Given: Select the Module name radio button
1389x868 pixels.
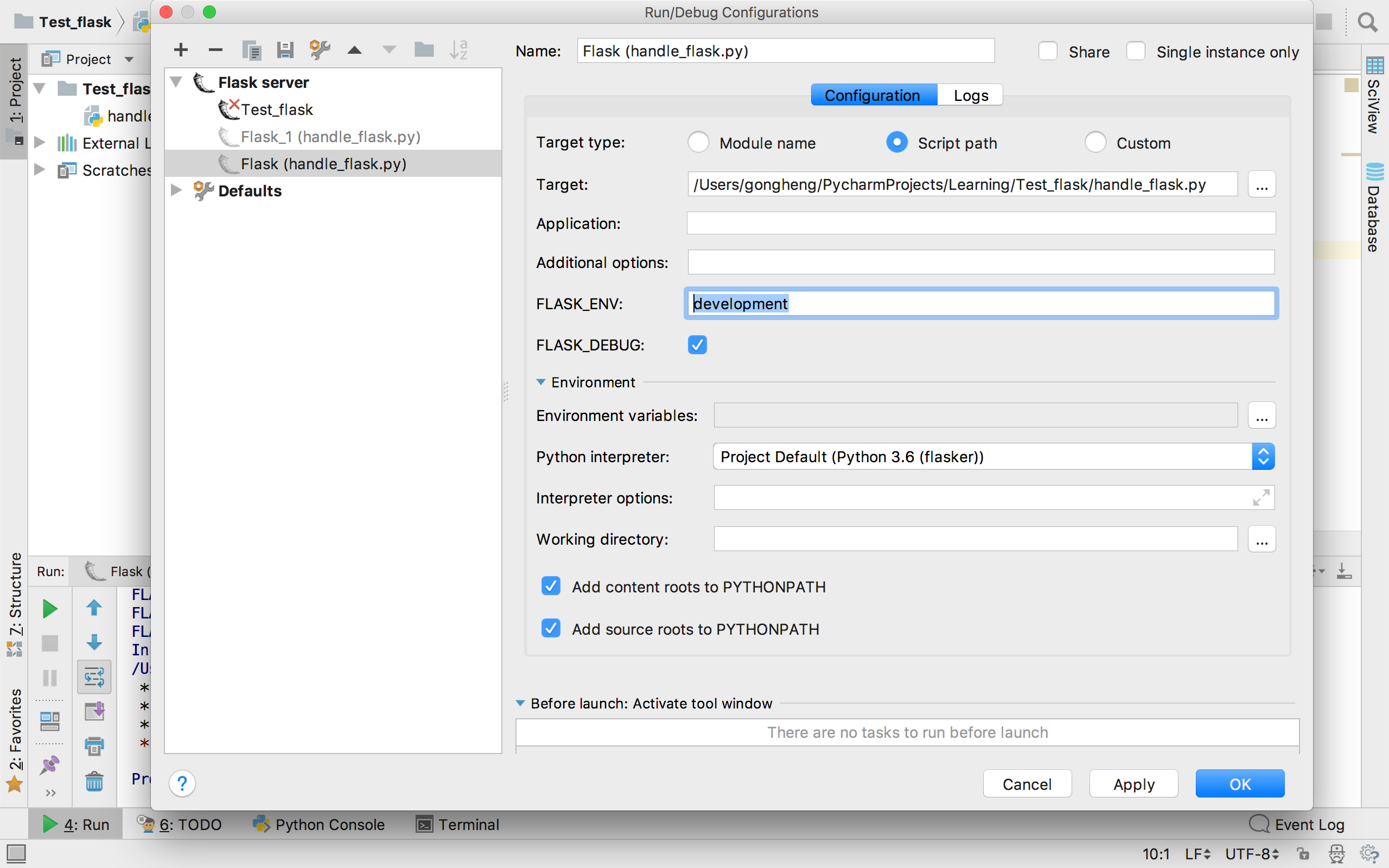Looking at the screenshot, I should (x=698, y=142).
